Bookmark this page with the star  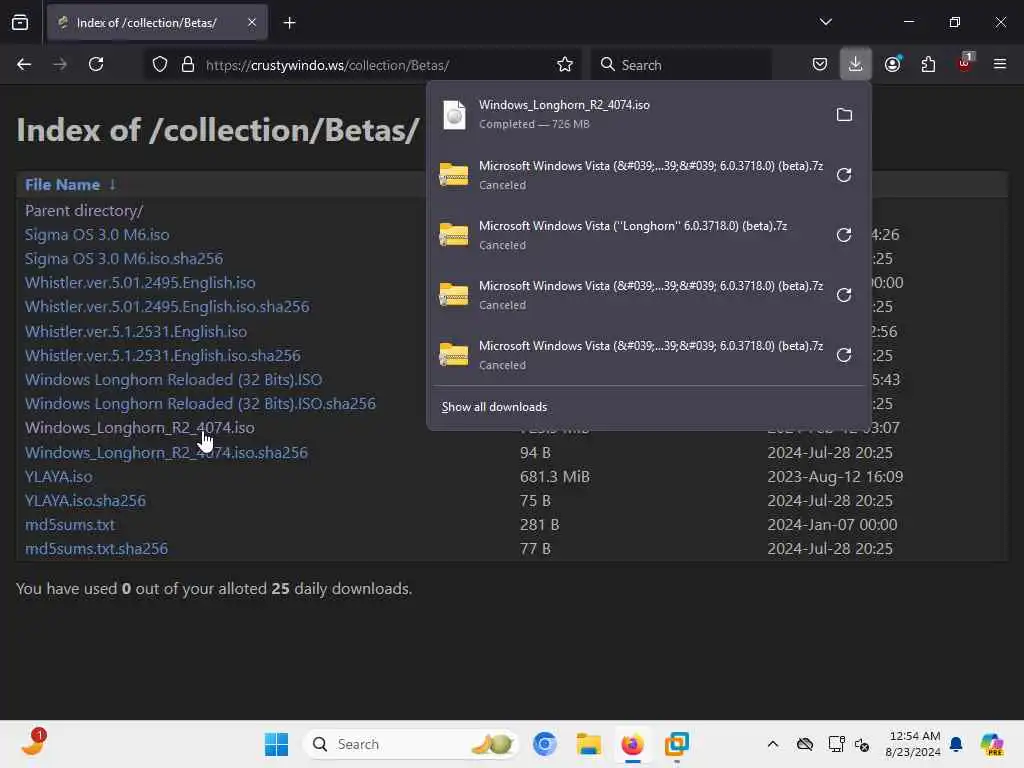pos(565,65)
